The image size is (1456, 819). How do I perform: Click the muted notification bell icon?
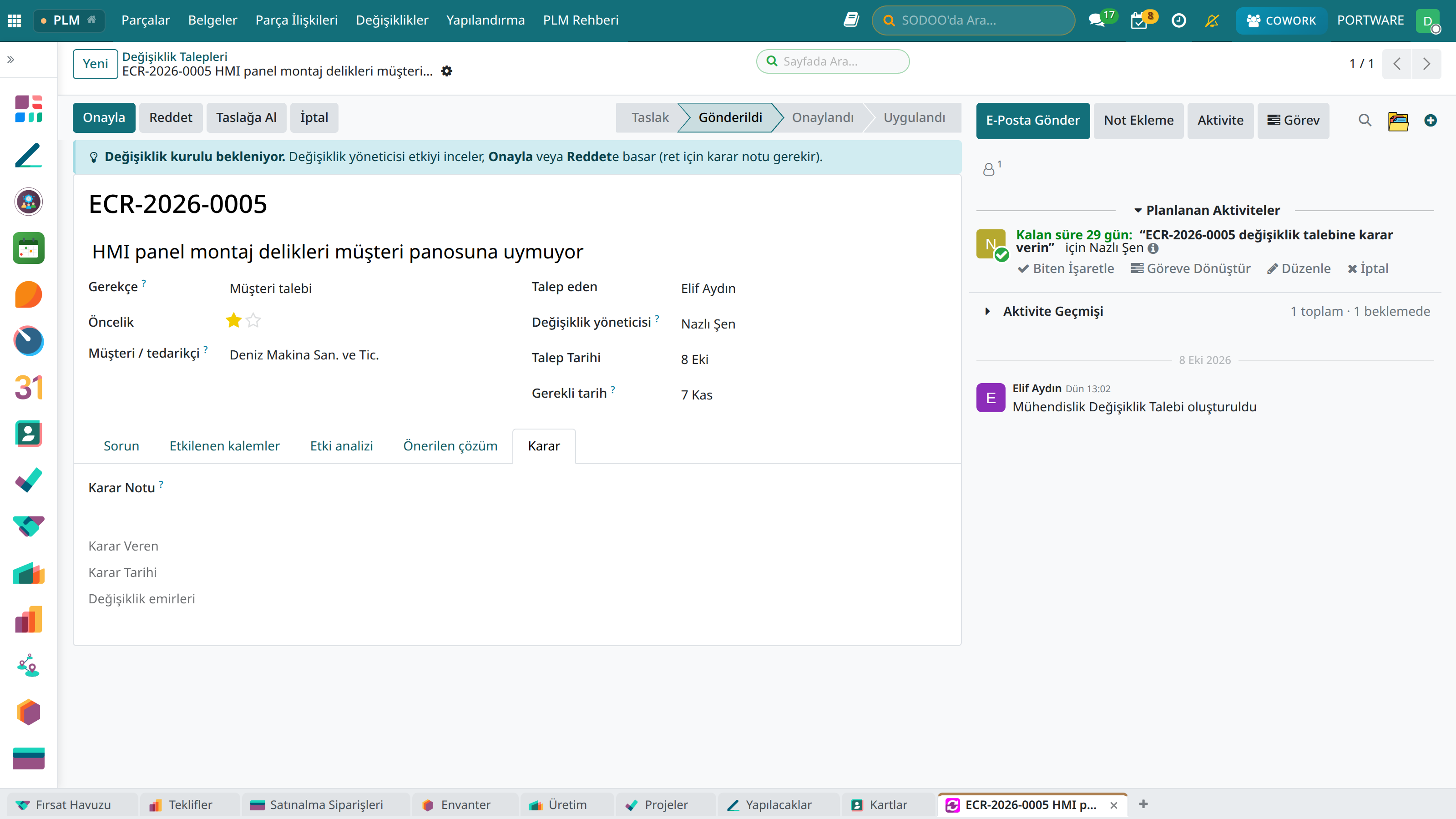[1212, 20]
